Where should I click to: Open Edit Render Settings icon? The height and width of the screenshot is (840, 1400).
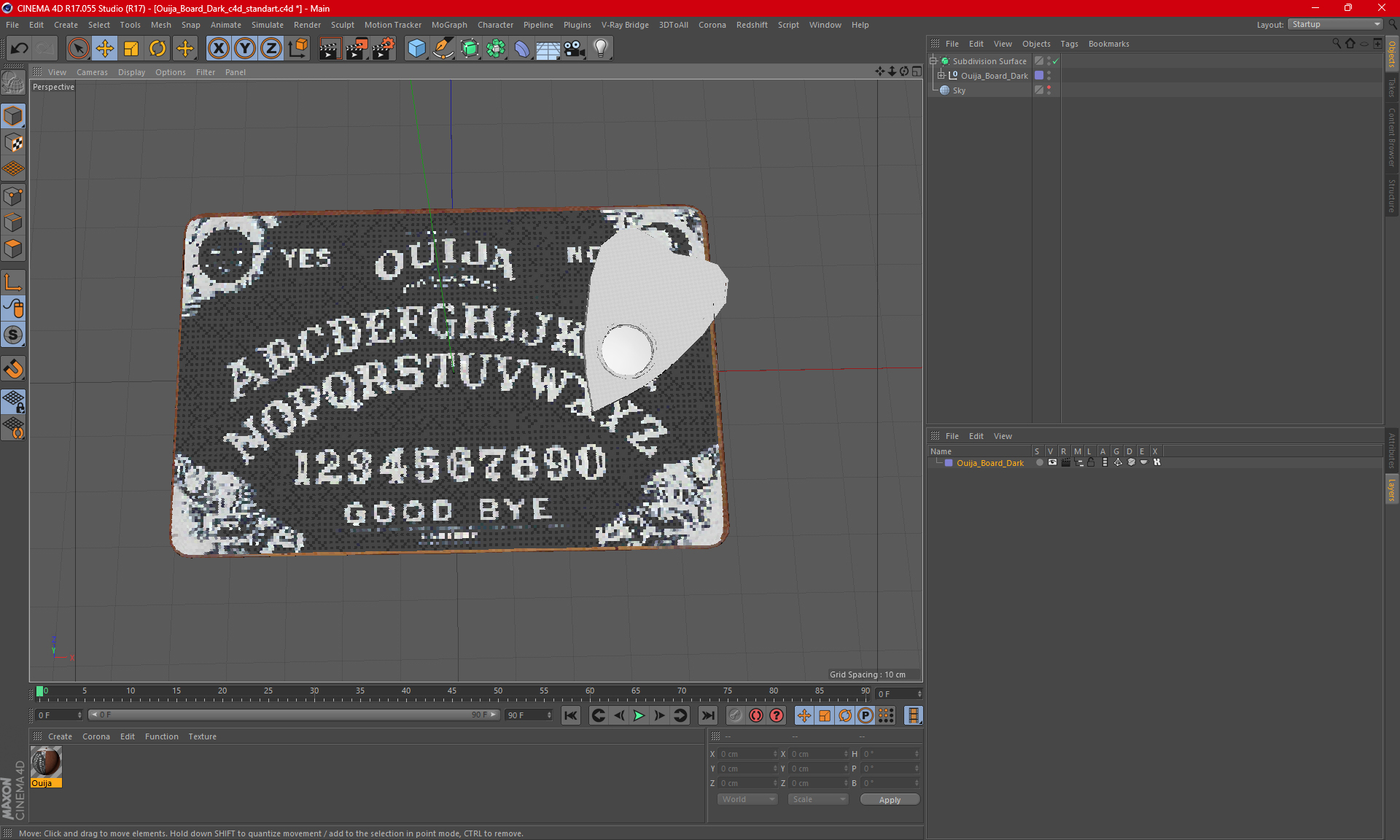pyautogui.click(x=384, y=49)
